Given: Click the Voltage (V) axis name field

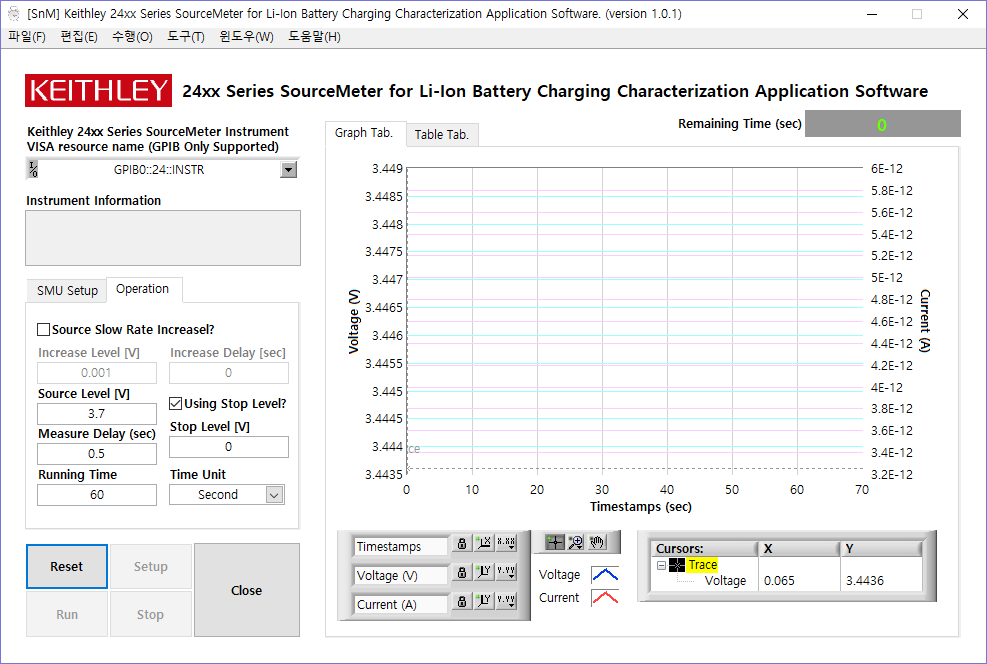Looking at the screenshot, I should [402, 575].
